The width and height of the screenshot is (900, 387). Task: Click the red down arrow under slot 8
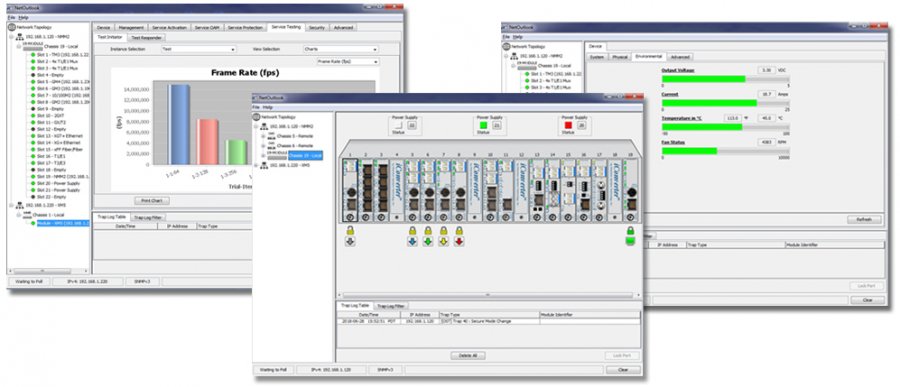(x=459, y=242)
